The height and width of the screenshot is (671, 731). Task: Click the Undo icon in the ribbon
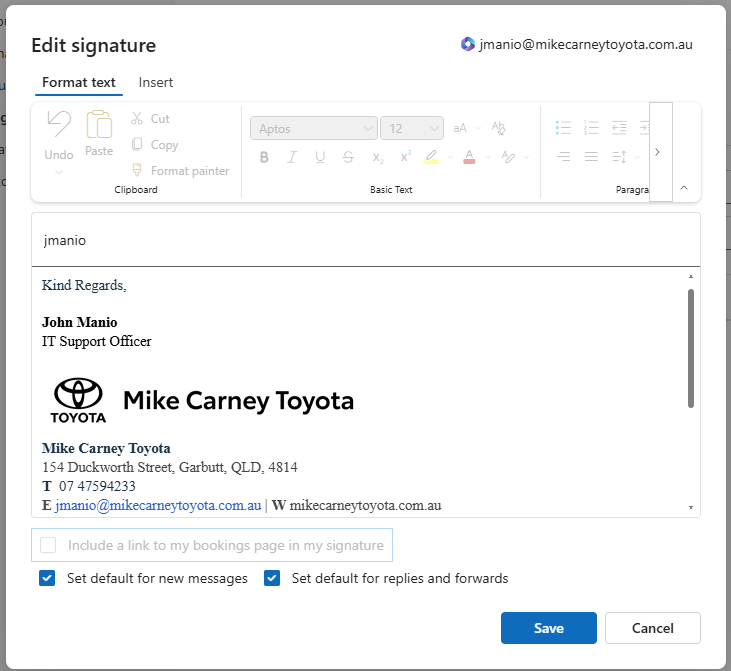tap(59, 125)
